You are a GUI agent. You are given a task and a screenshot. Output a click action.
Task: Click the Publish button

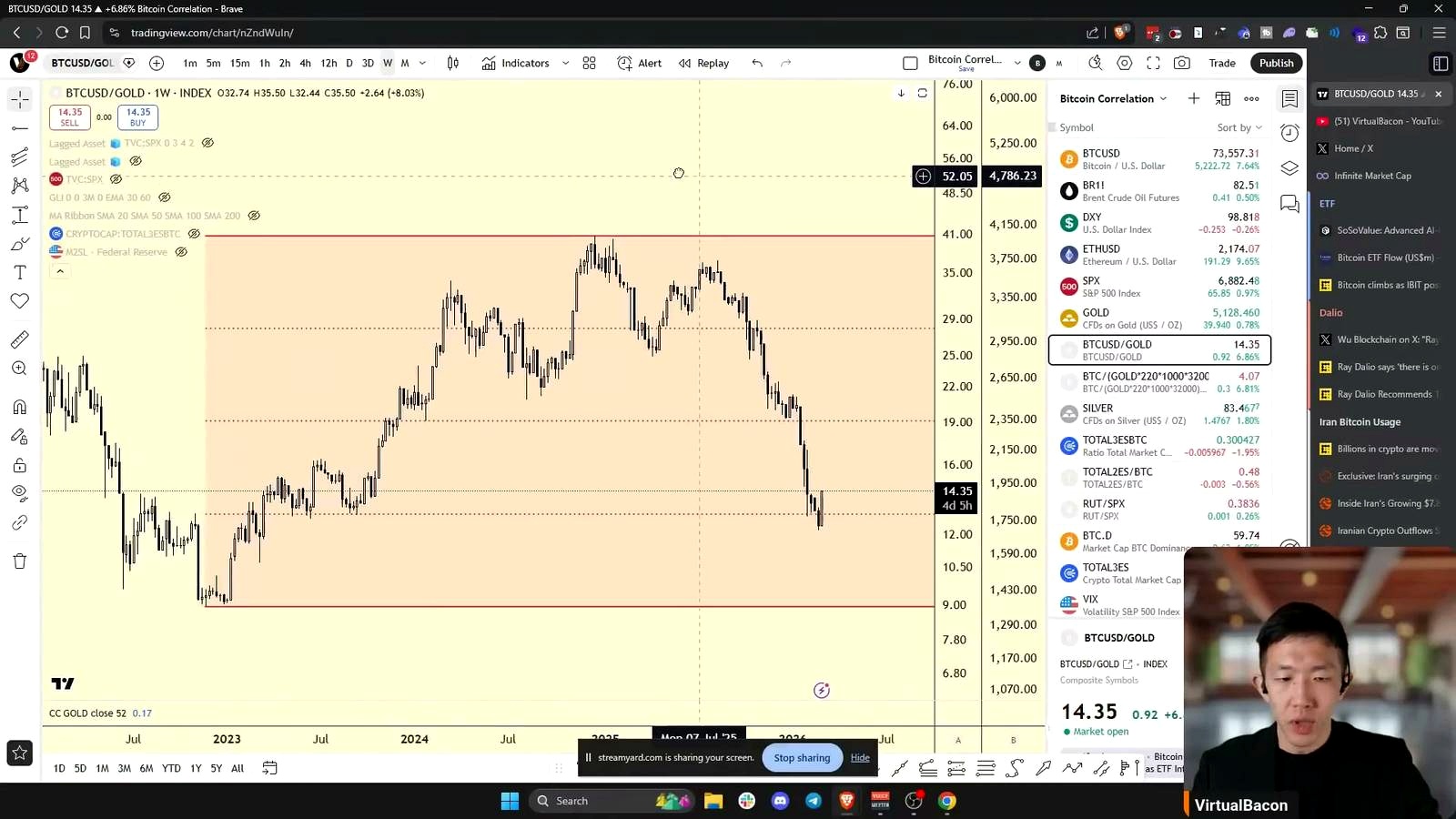(x=1277, y=63)
